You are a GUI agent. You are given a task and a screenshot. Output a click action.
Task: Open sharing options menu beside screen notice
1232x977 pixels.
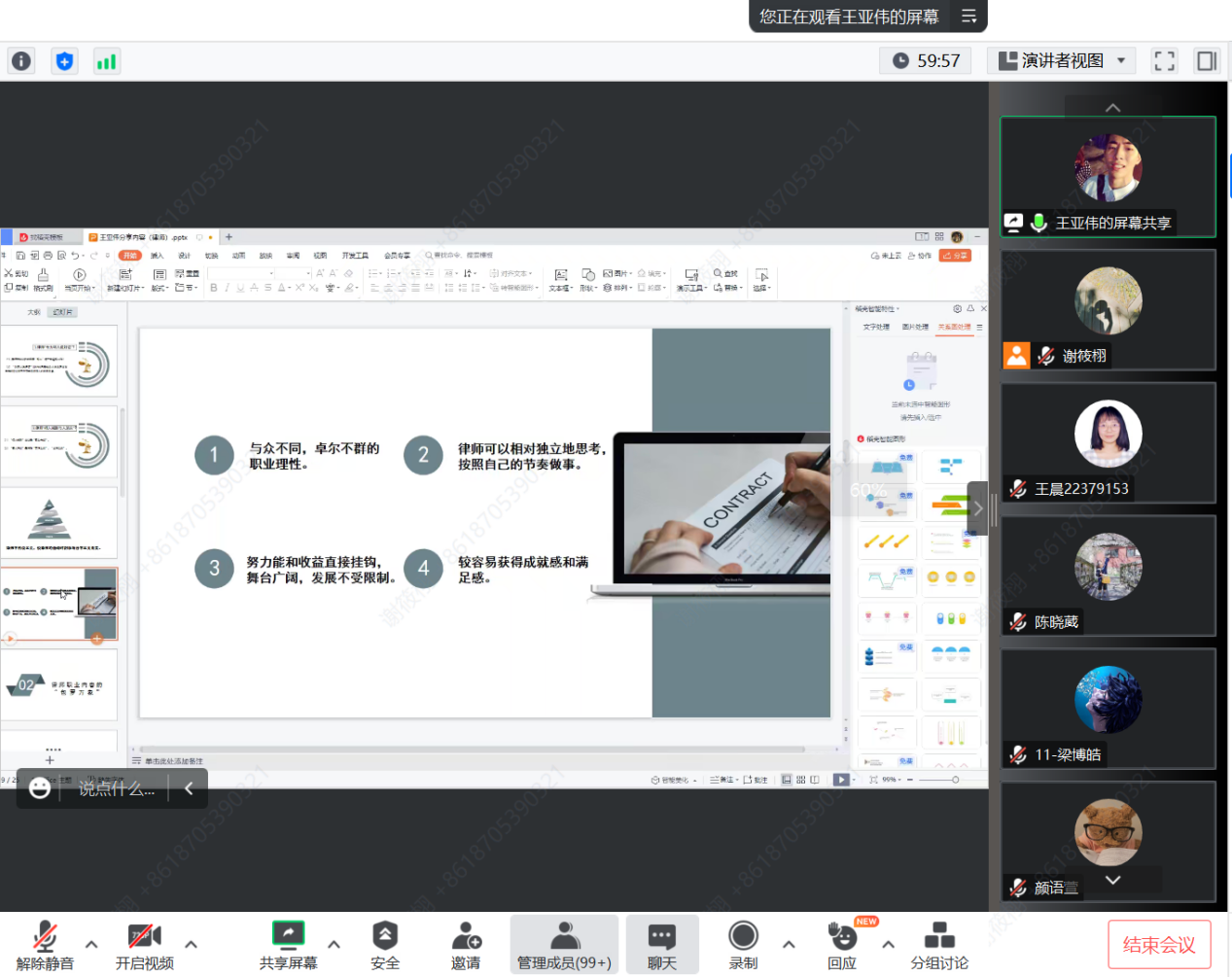pyautogui.click(x=968, y=17)
